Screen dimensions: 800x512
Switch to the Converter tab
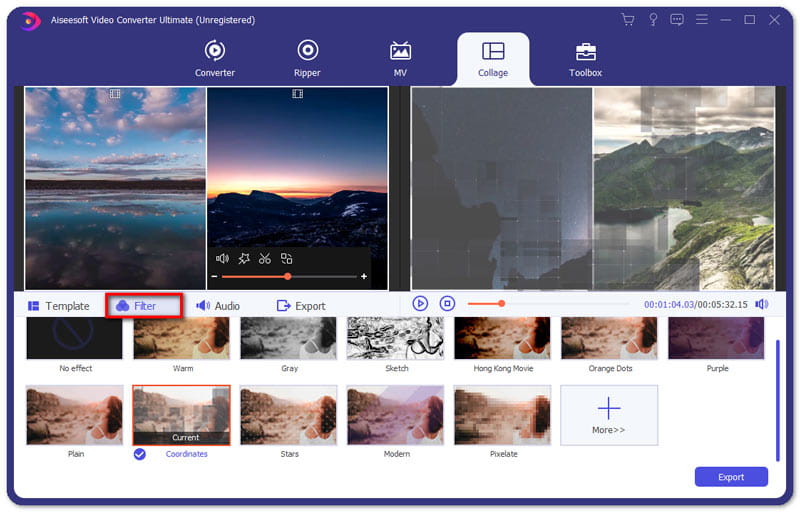point(215,59)
